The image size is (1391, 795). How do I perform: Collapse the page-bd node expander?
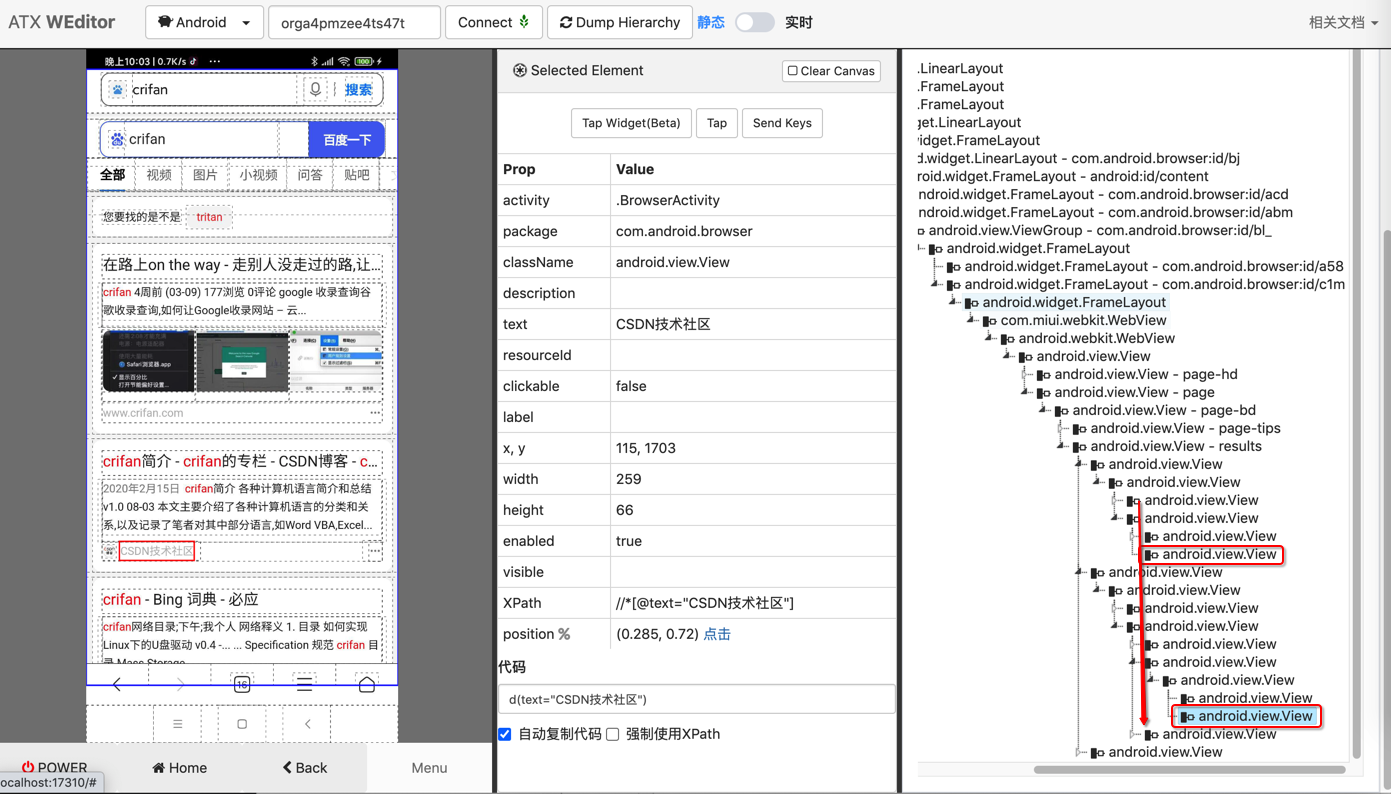[1044, 410]
